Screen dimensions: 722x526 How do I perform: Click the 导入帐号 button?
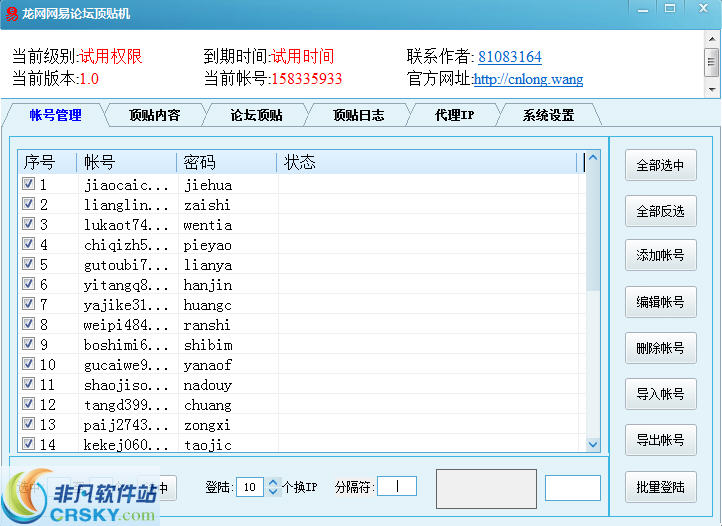click(x=660, y=394)
